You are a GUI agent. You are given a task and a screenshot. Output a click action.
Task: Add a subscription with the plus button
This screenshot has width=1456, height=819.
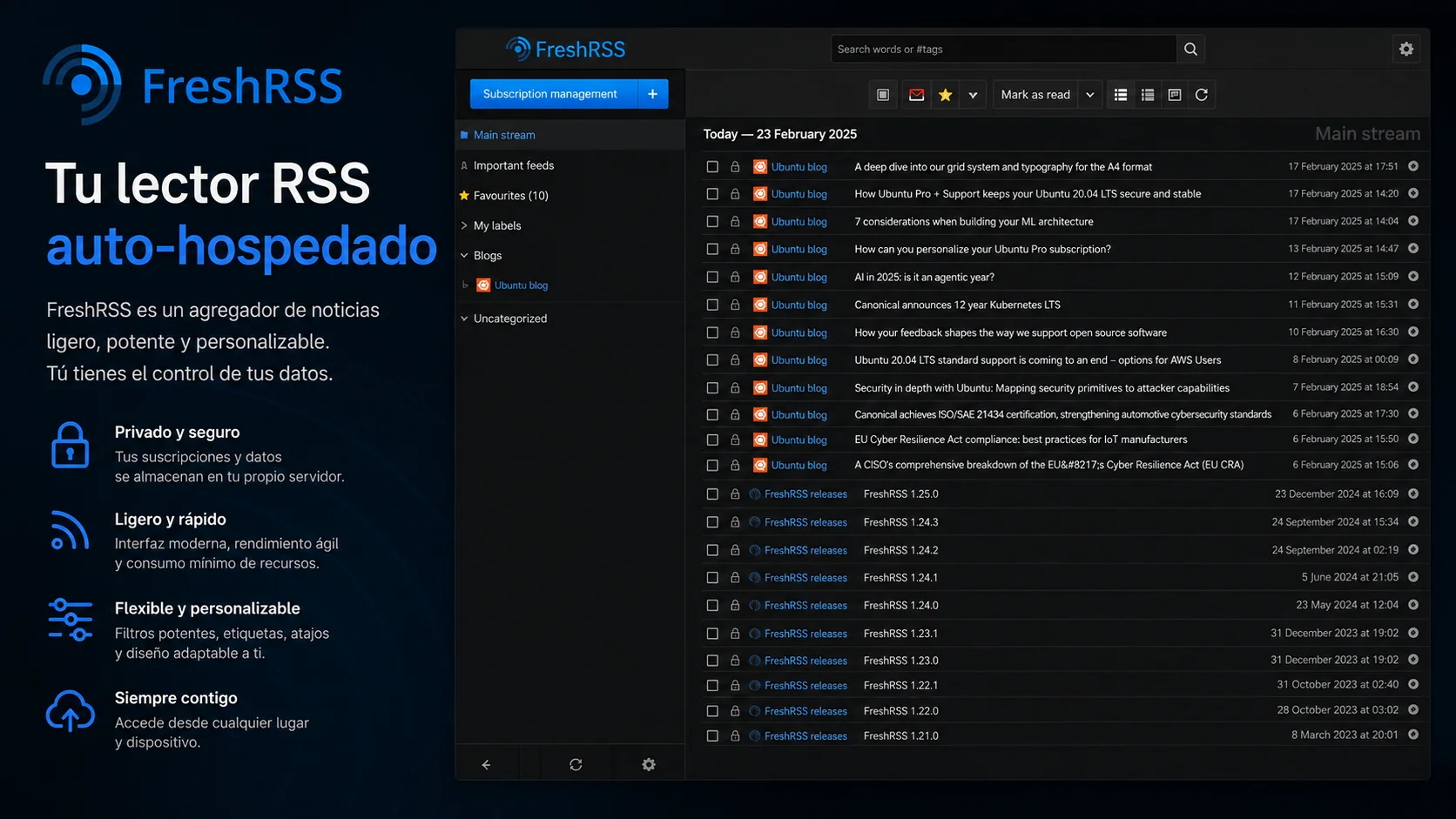pos(652,94)
